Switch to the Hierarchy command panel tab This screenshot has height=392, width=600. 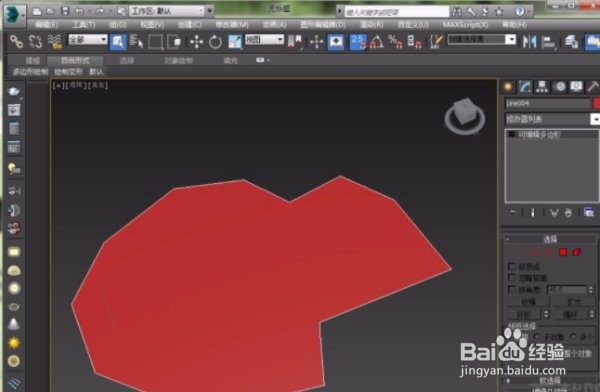(x=542, y=87)
